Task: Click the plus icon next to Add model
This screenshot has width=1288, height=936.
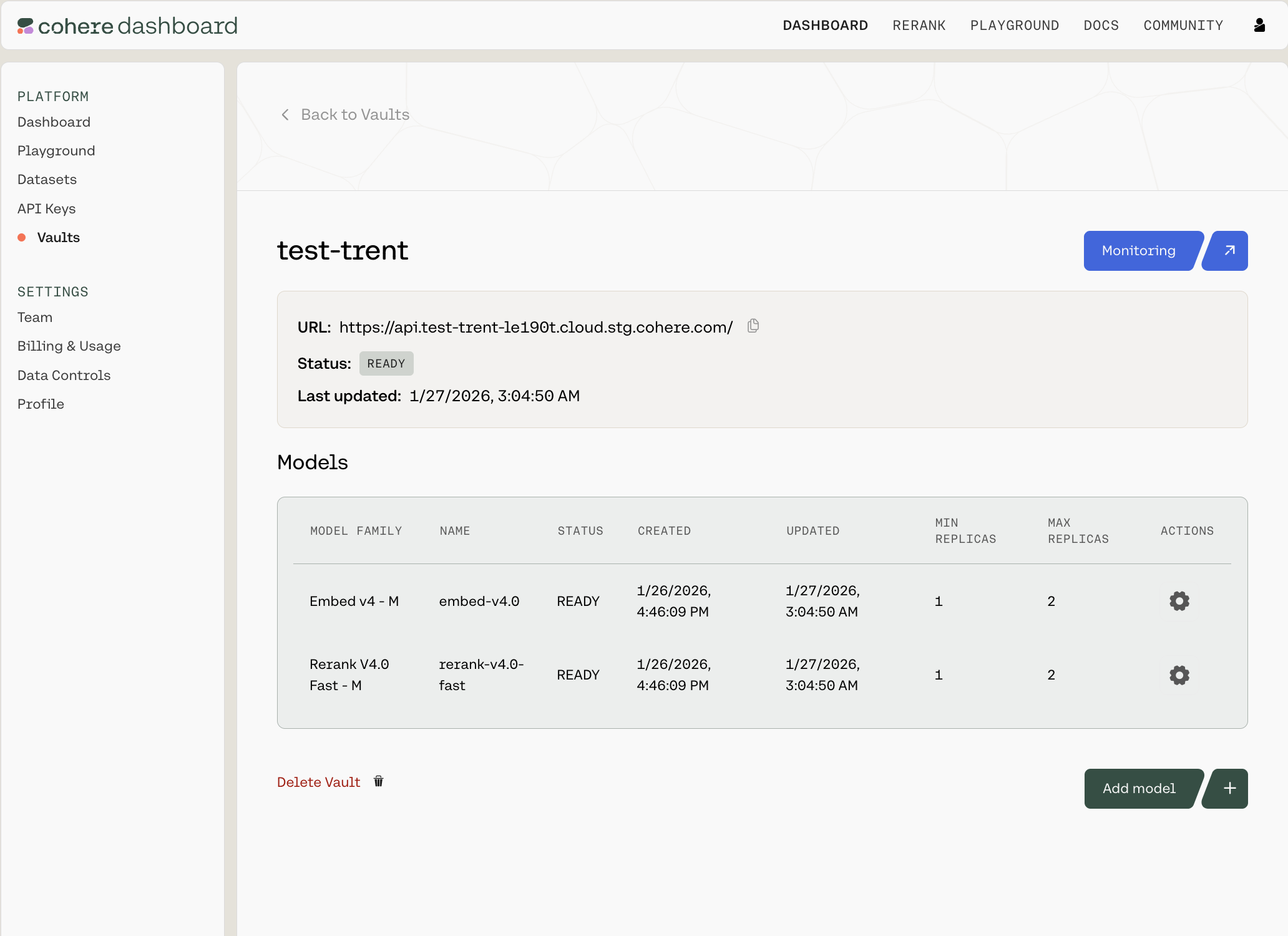Action: (x=1229, y=788)
